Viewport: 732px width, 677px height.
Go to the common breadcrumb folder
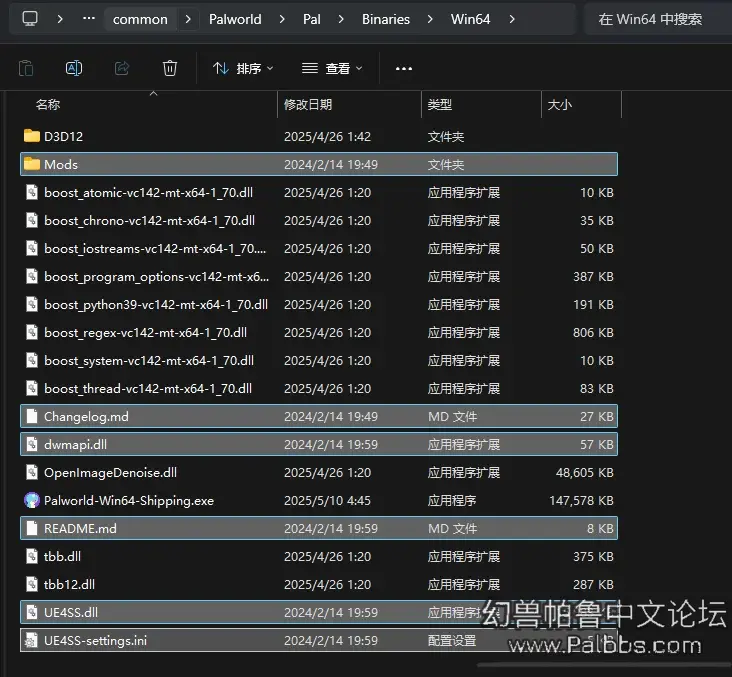click(x=140, y=19)
